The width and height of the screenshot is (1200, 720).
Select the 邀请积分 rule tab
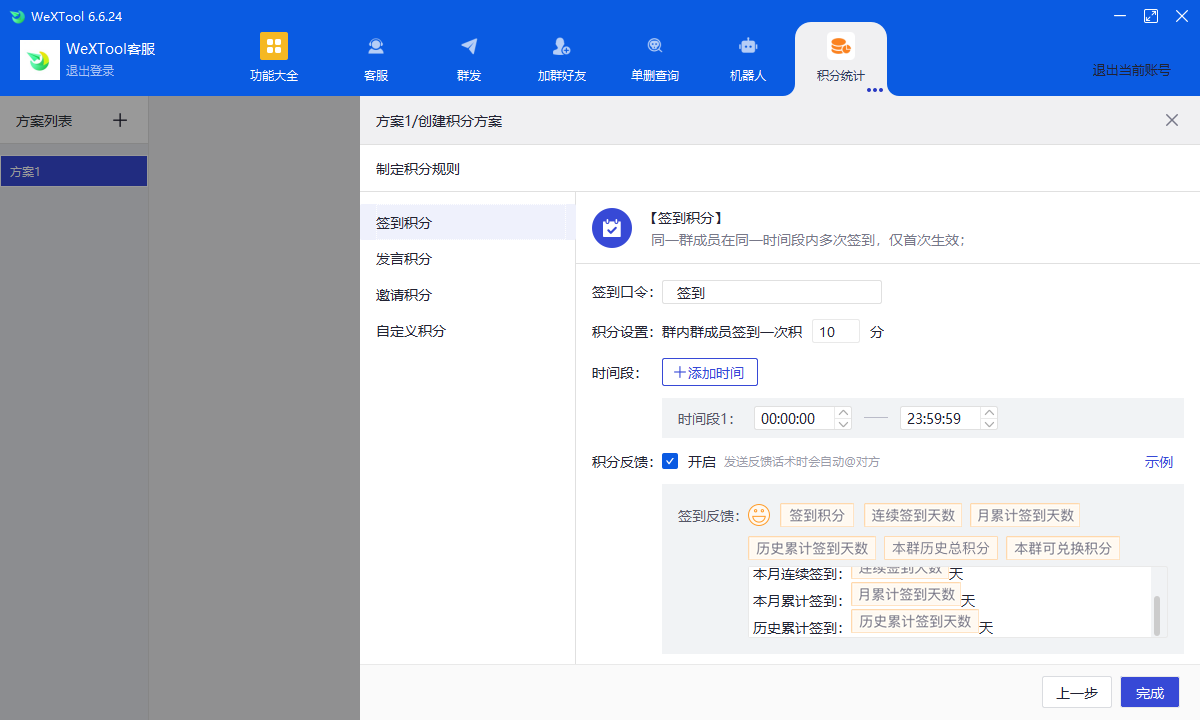coord(404,295)
